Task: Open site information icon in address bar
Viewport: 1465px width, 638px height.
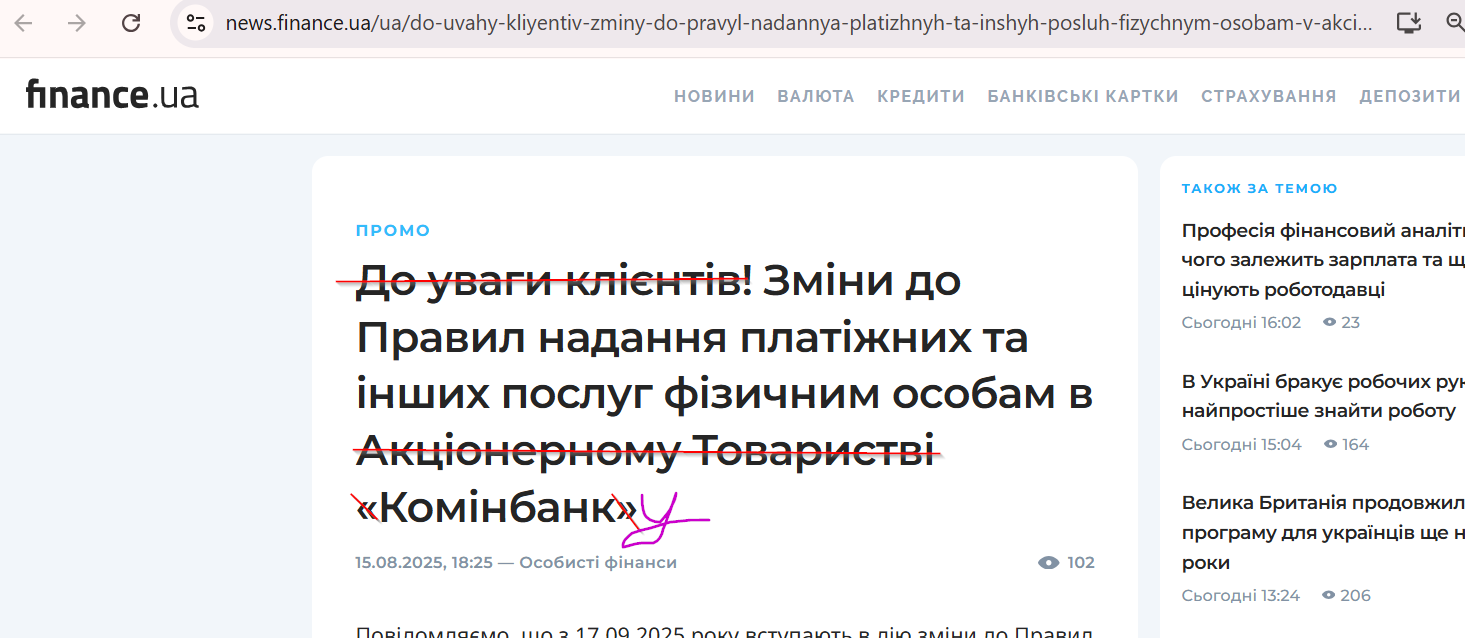Action: click(196, 23)
